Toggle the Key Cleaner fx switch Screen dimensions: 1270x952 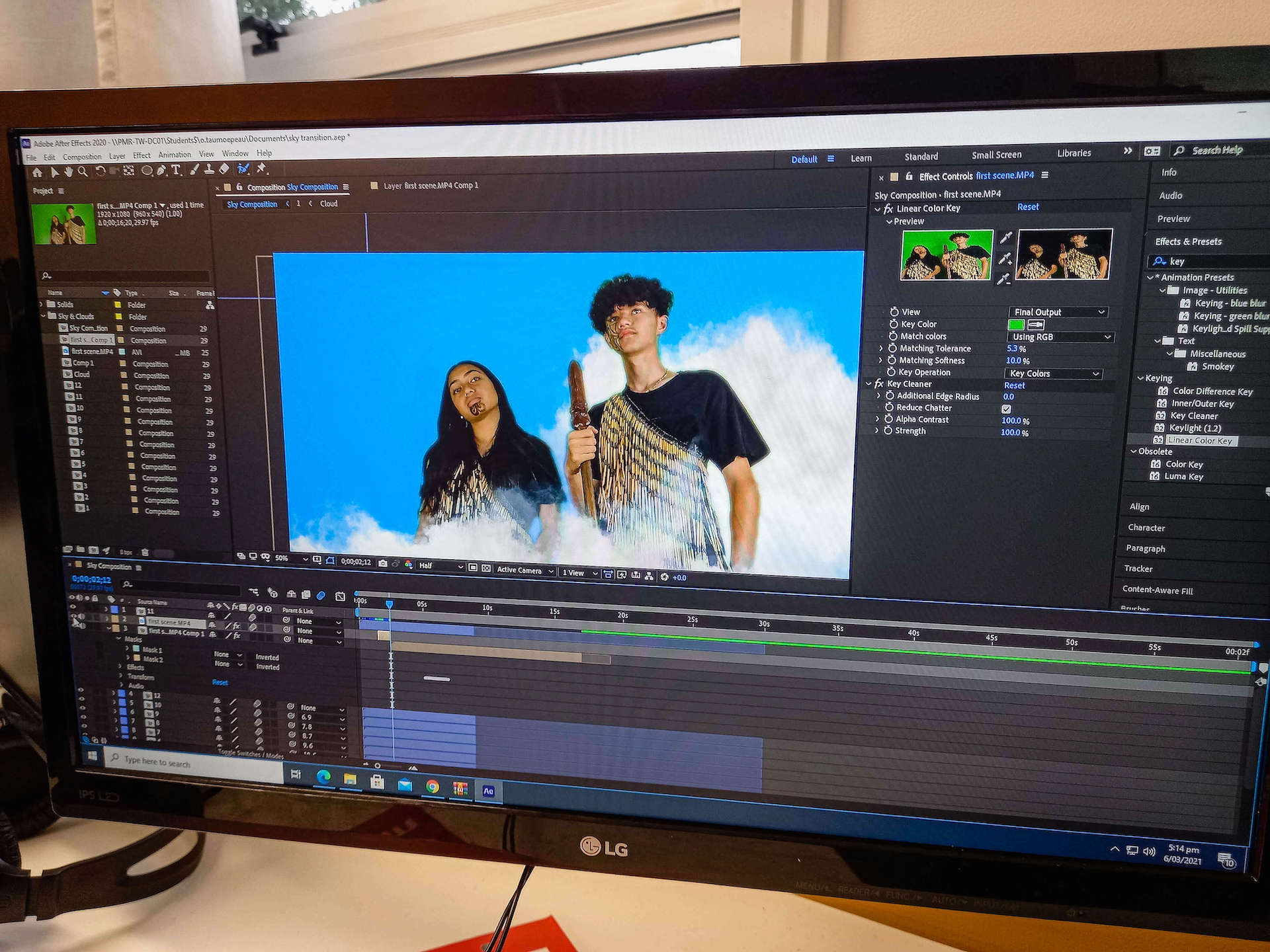(x=878, y=383)
